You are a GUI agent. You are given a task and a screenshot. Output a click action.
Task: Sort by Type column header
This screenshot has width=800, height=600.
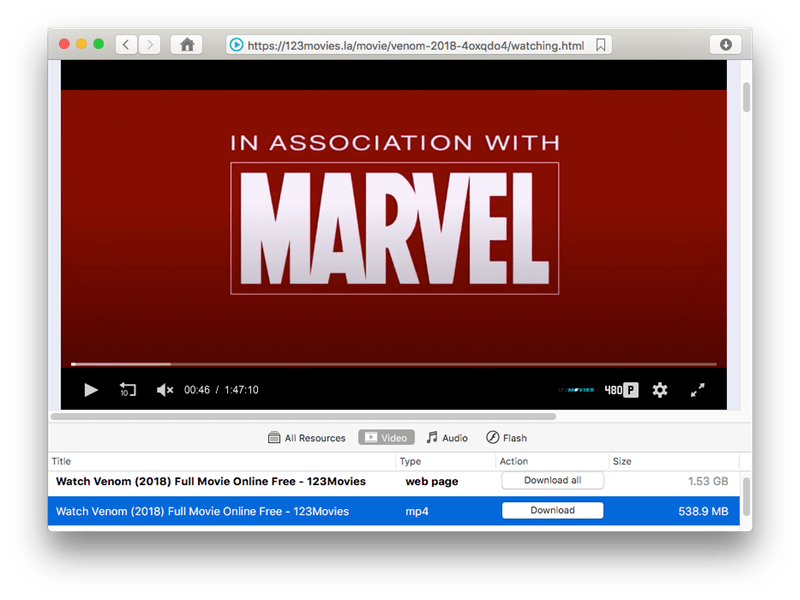(x=445, y=461)
